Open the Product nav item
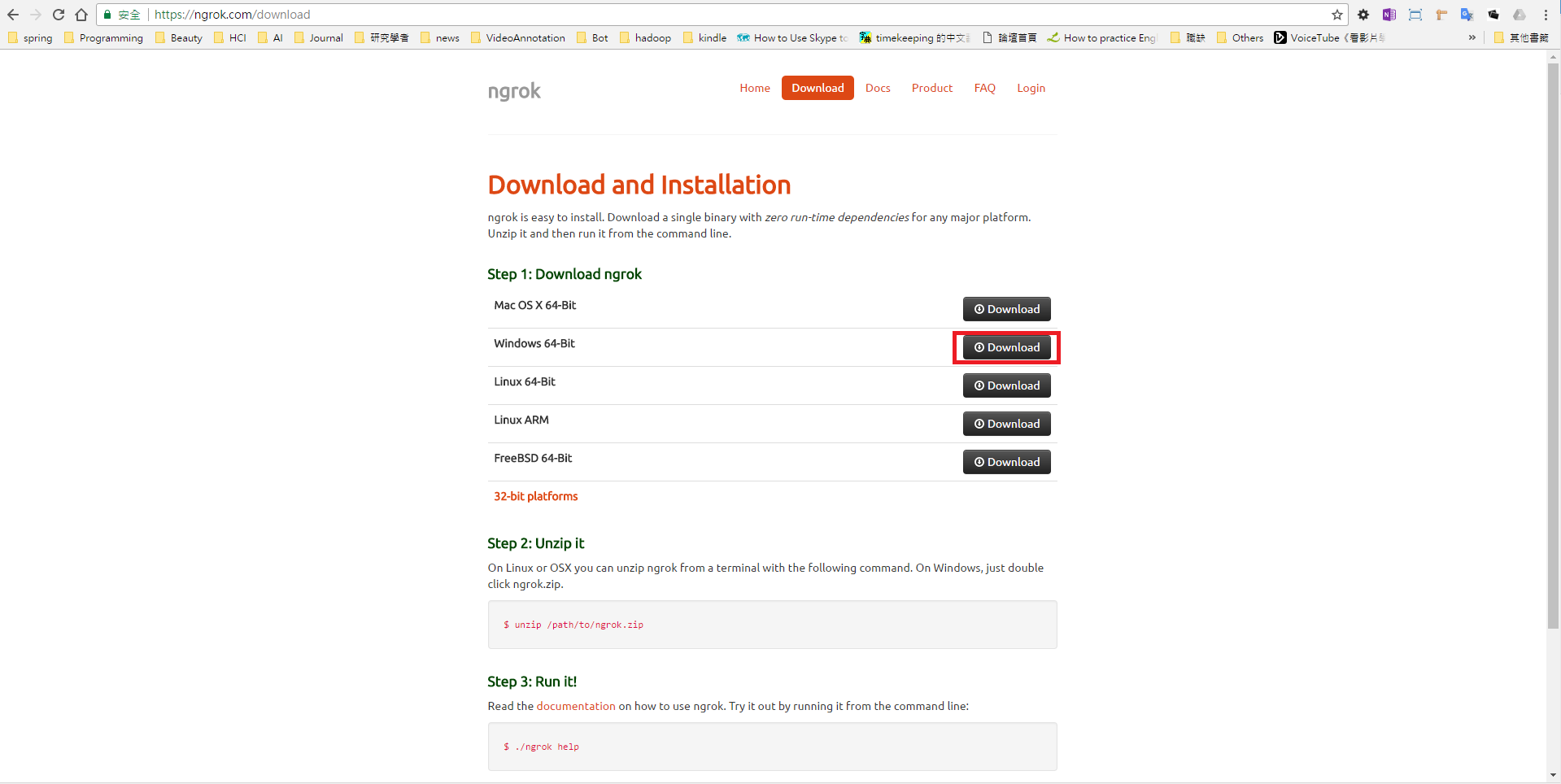The width and height of the screenshot is (1561, 784). (932, 88)
